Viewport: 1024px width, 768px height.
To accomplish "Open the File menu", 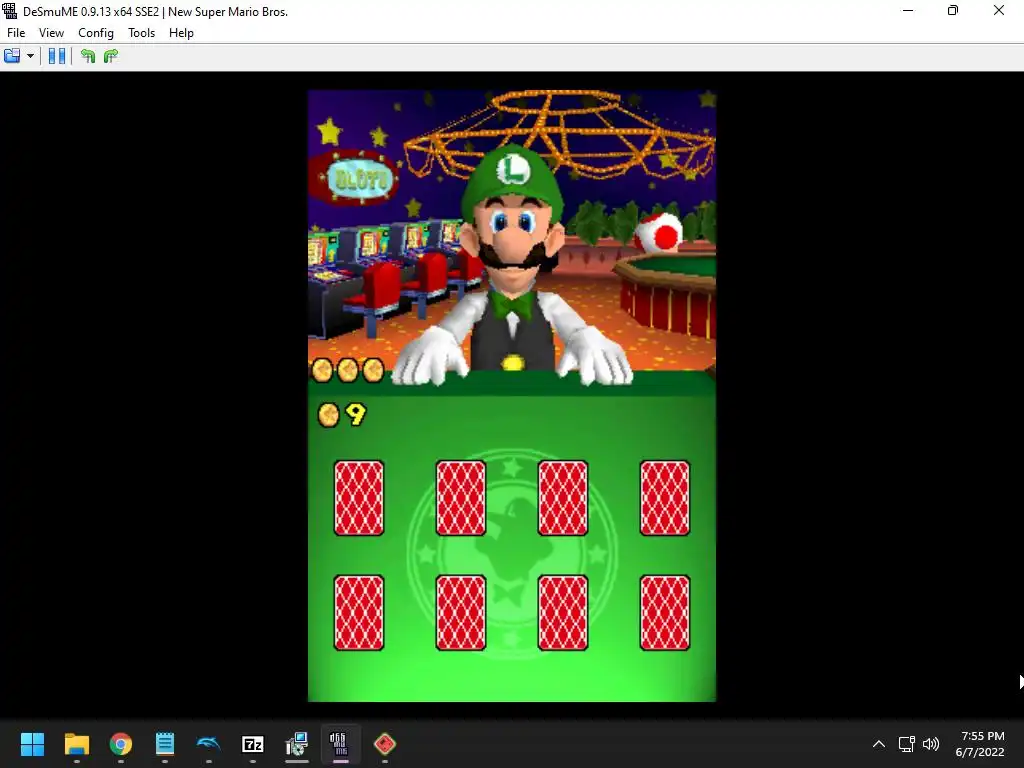I will pos(16,33).
